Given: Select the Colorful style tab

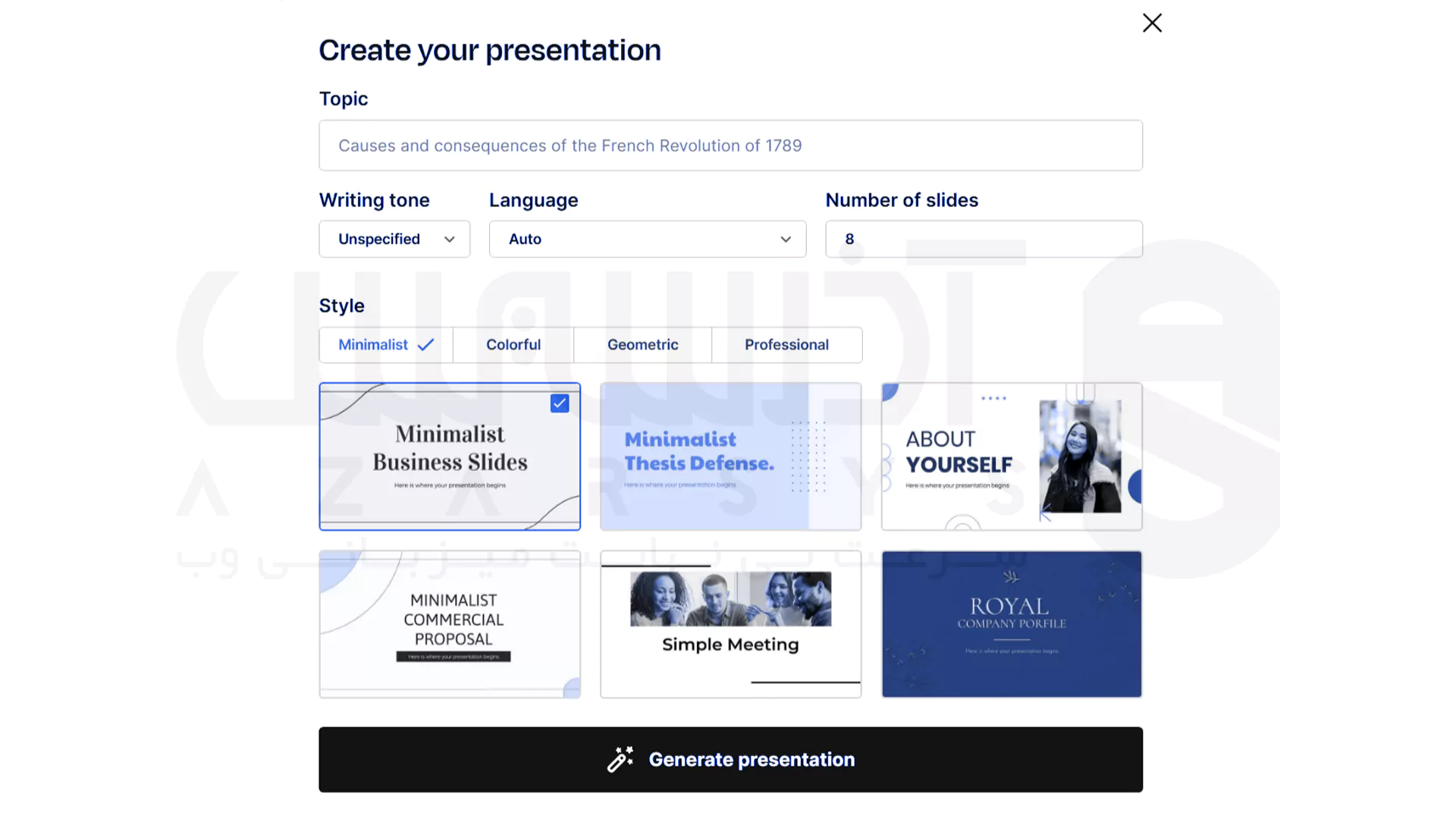Looking at the screenshot, I should [x=513, y=344].
